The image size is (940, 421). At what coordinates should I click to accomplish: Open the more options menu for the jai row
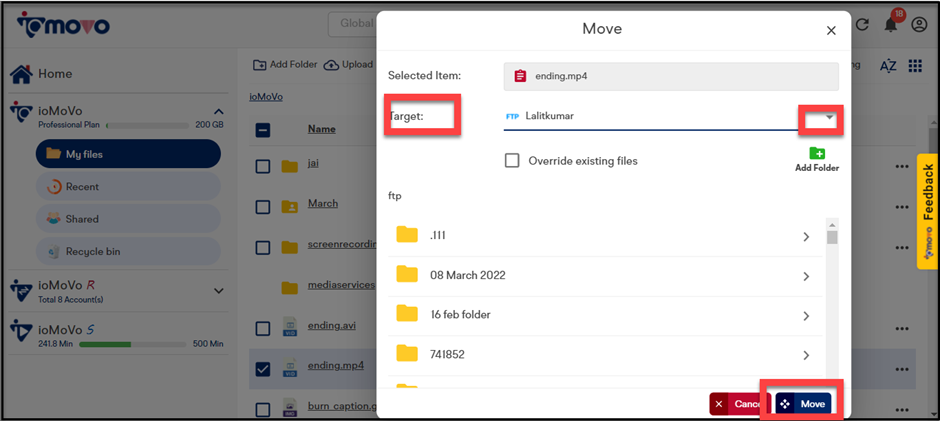point(902,167)
